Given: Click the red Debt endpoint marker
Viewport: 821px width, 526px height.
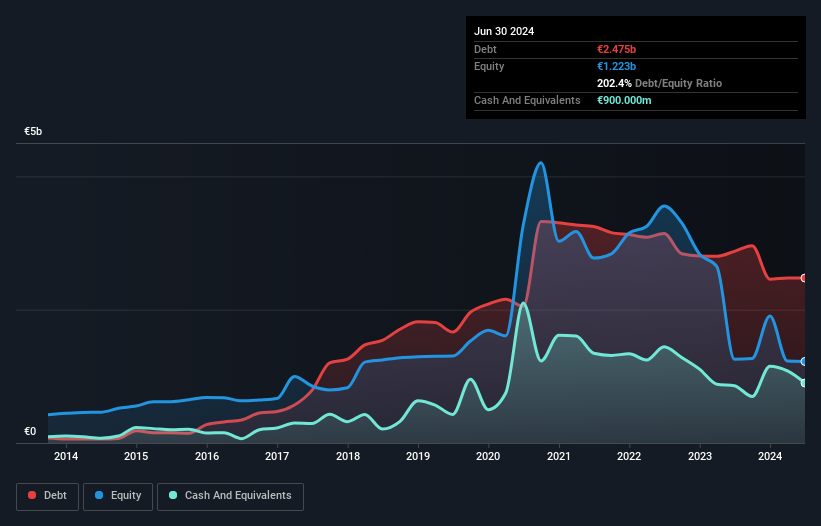Looking at the screenshot, I should [804, 278].
